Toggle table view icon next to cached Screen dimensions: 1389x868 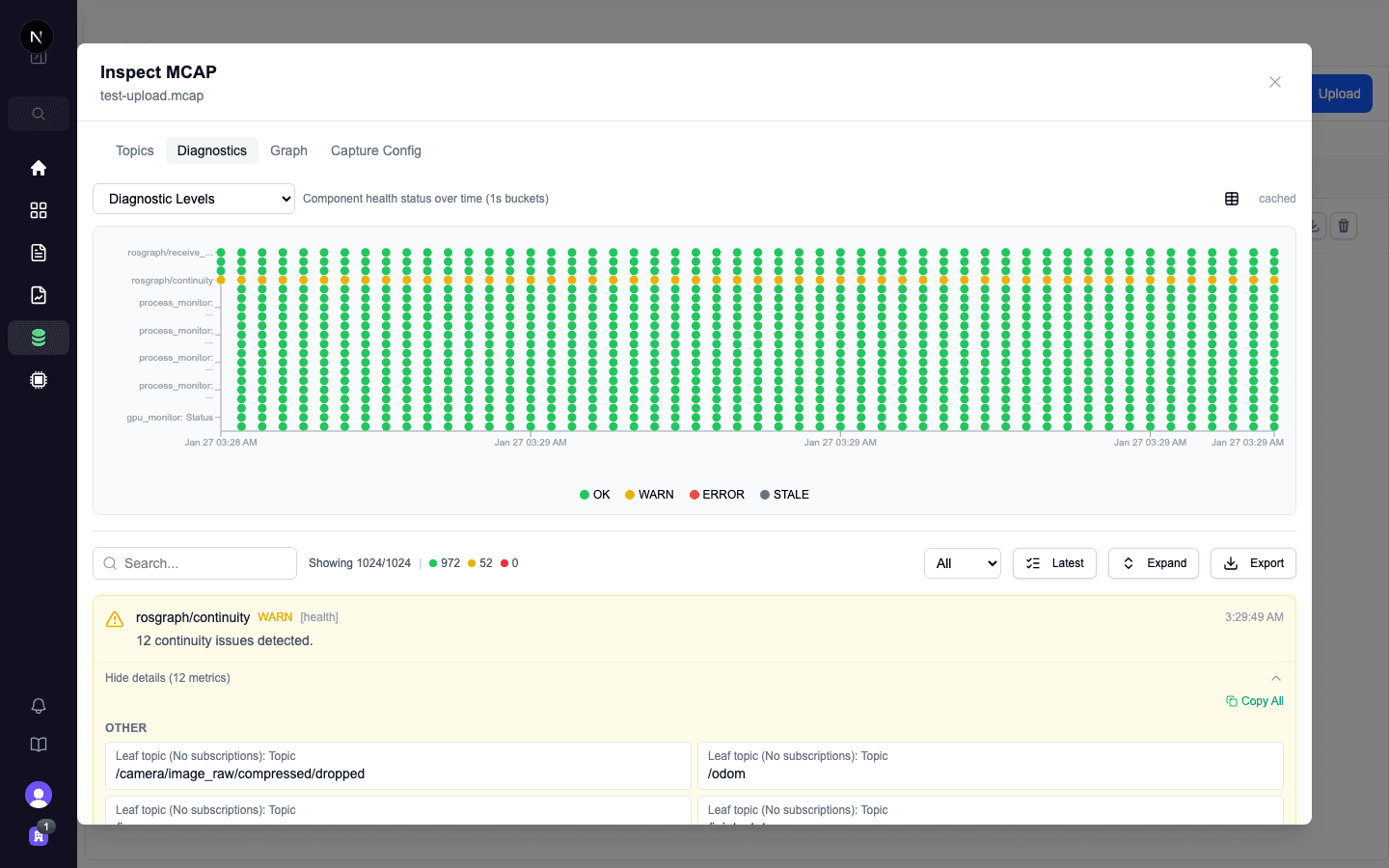pos(1232,199)
